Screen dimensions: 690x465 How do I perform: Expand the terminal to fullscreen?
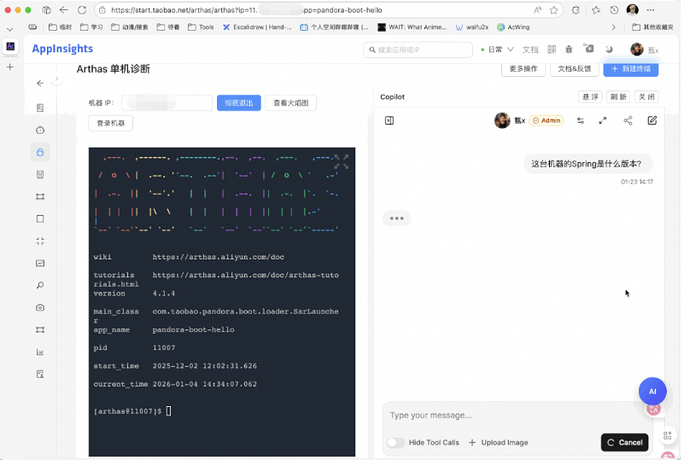341,161
